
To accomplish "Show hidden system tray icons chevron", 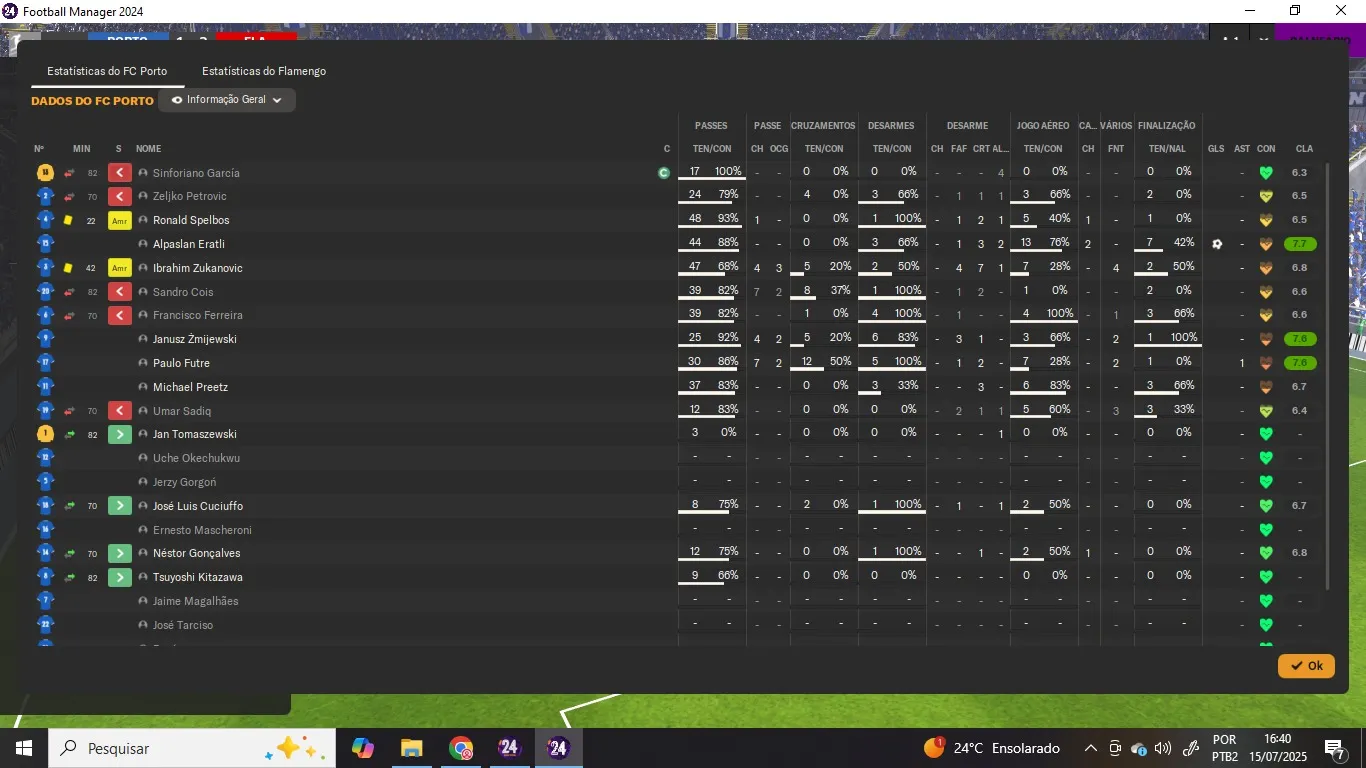I will click(x=1091, y=748).
